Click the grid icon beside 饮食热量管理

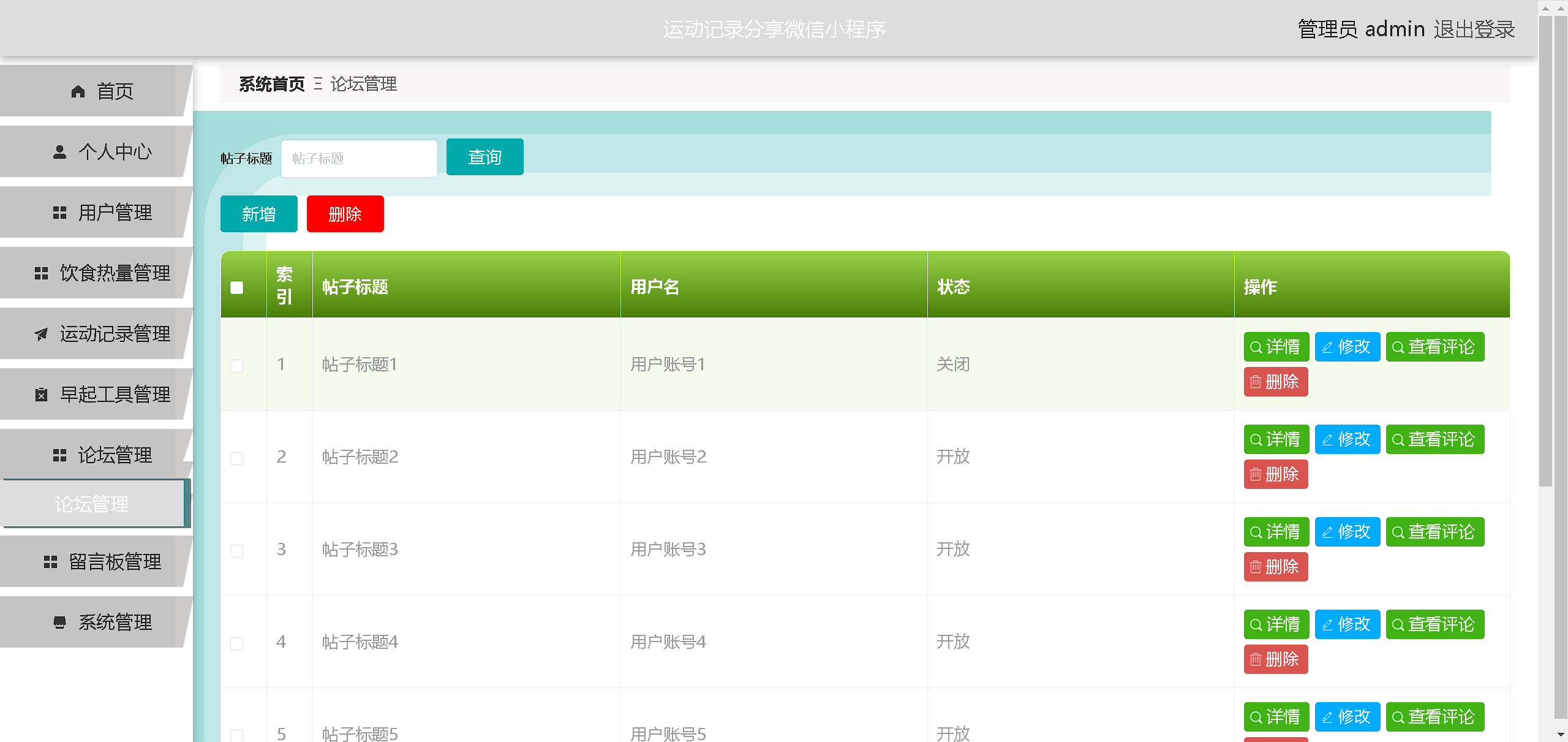pyautogui.click(x=41, y=273)
